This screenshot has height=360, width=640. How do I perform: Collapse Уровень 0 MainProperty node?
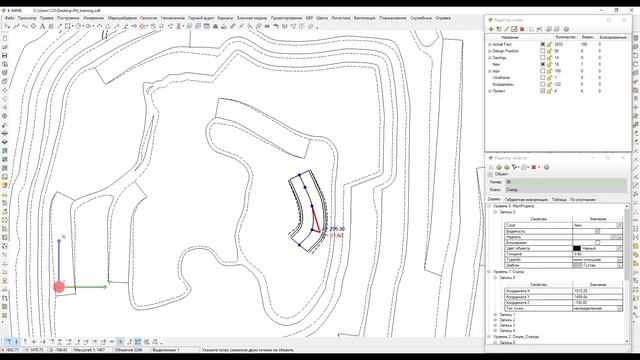click(489, 206)
